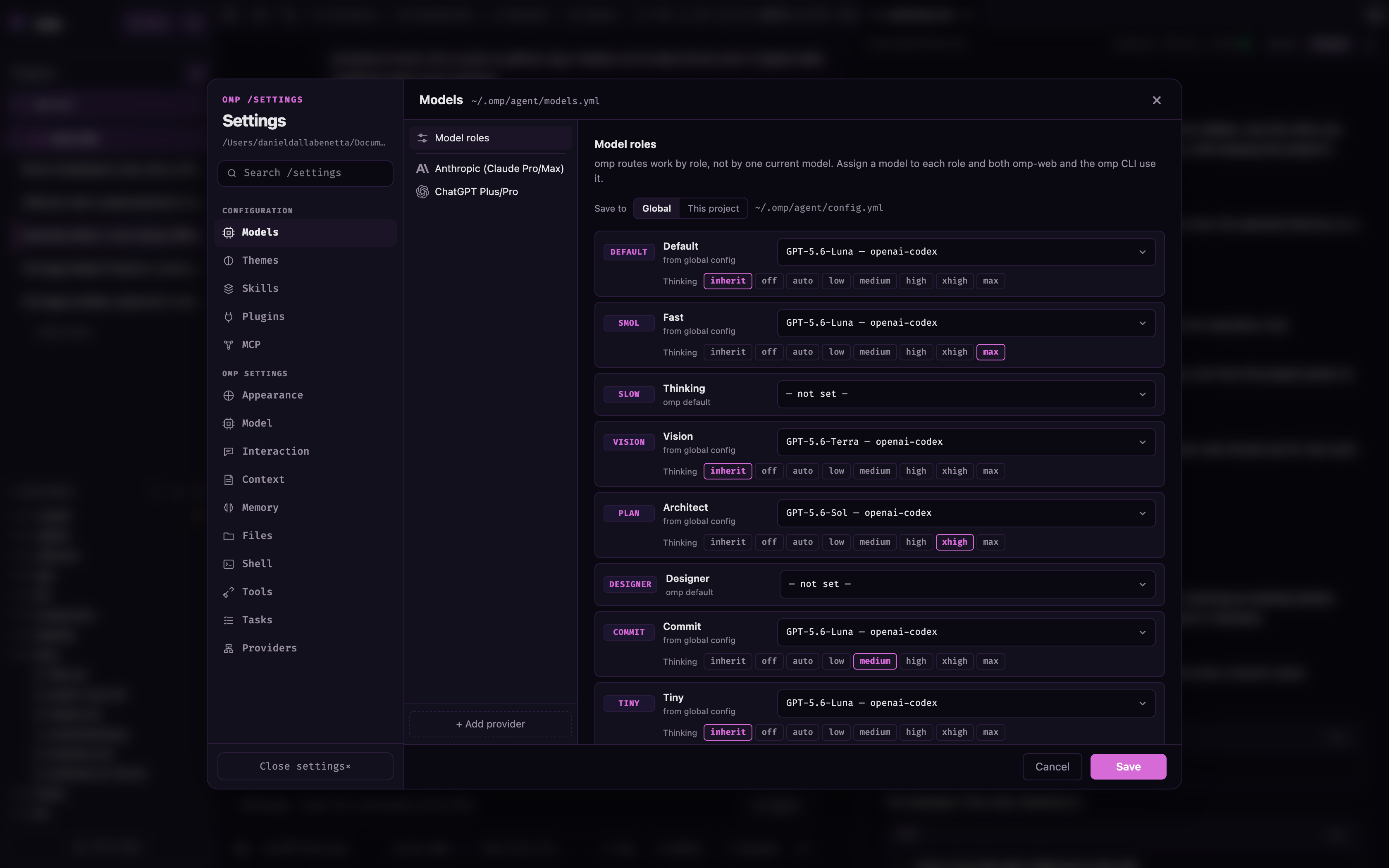Click the MCP icon in sidebar
1389x868 pixels.
229,345
